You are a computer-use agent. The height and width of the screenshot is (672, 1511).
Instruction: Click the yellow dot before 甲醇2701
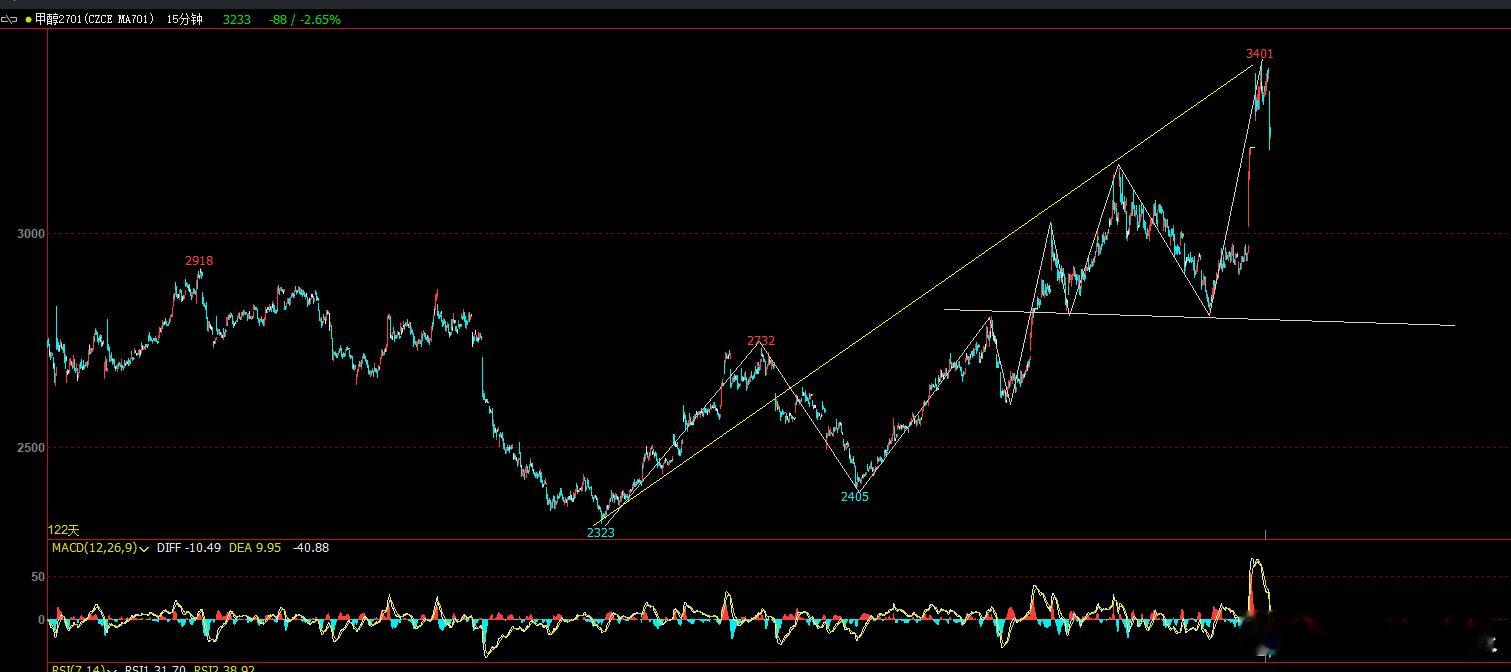pyautogui.click(x=28, y=19)
